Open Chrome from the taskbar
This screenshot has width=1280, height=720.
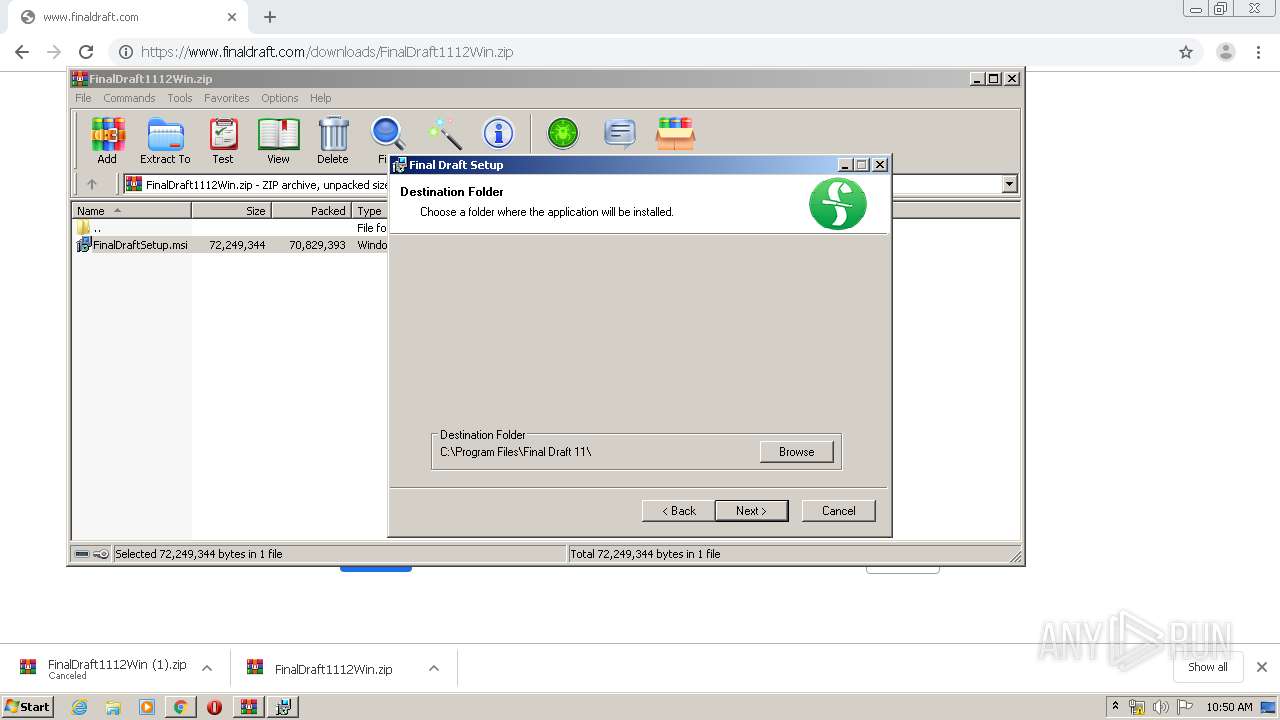coord(180,707)
